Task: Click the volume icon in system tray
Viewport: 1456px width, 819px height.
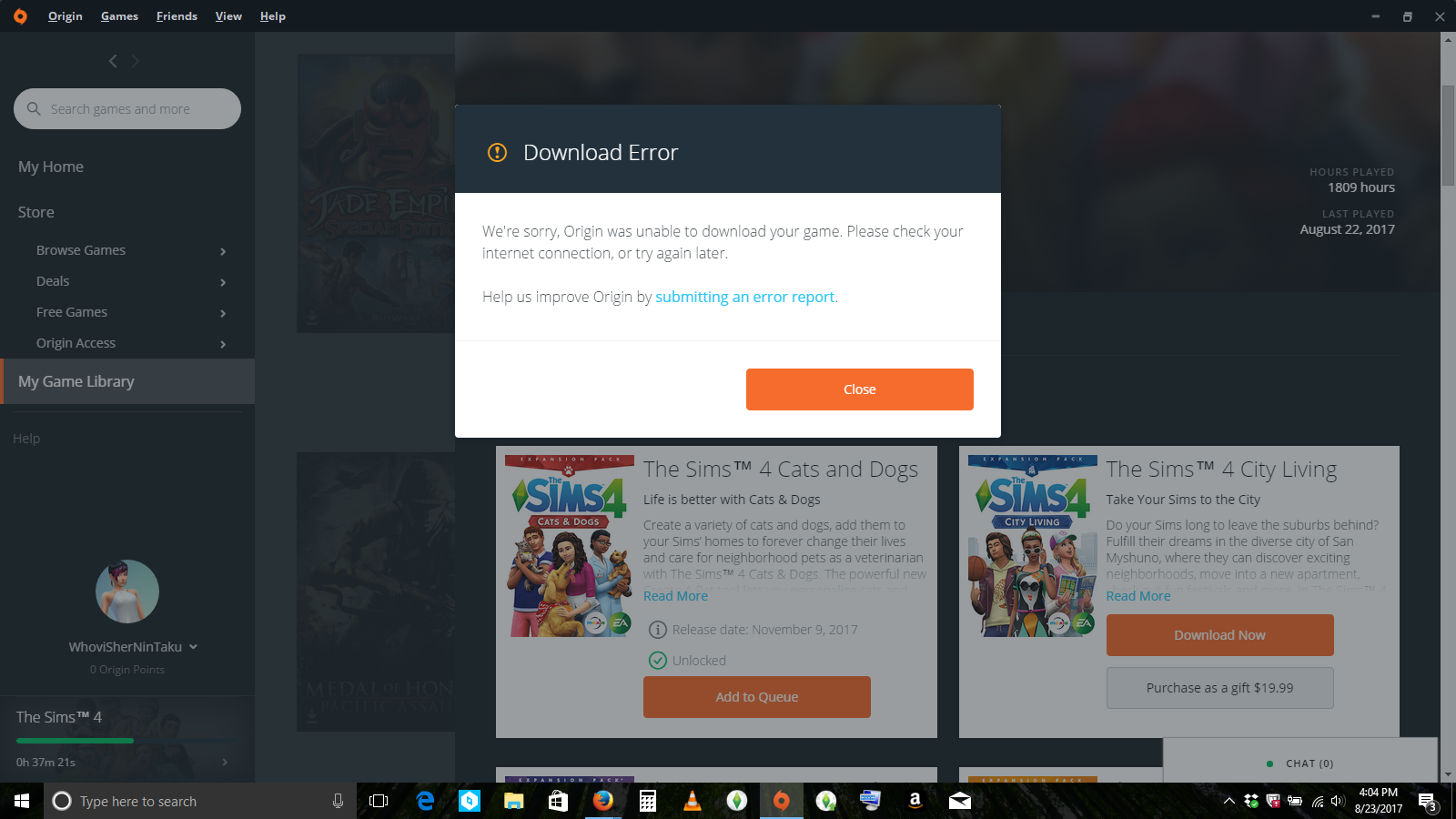Action: click(1337, 802)
